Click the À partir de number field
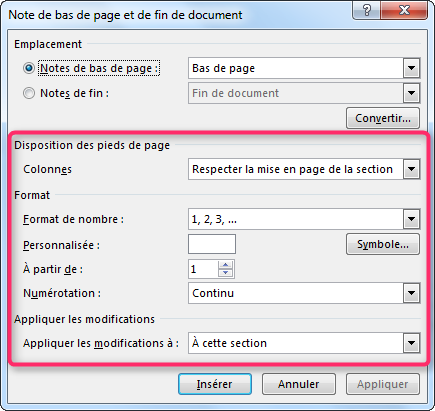Screen dimensions: 435x411 click(203, 269)
